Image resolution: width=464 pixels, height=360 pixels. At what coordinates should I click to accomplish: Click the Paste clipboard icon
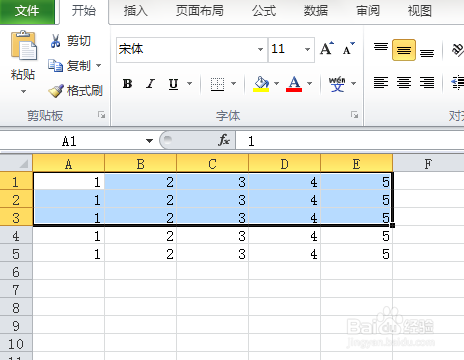24,46
